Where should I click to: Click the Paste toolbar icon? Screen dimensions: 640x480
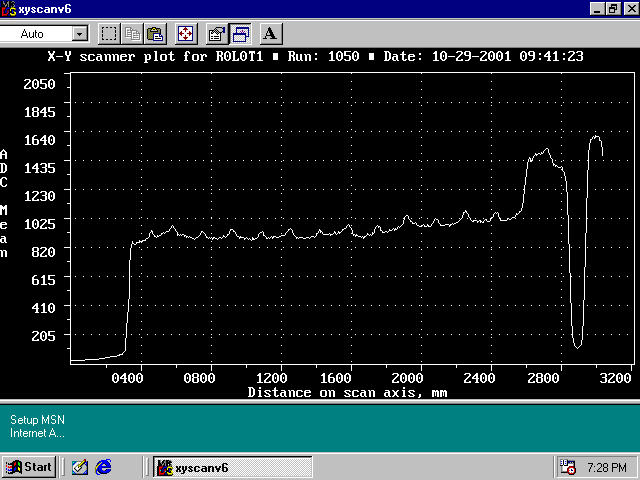click(155, 33)
